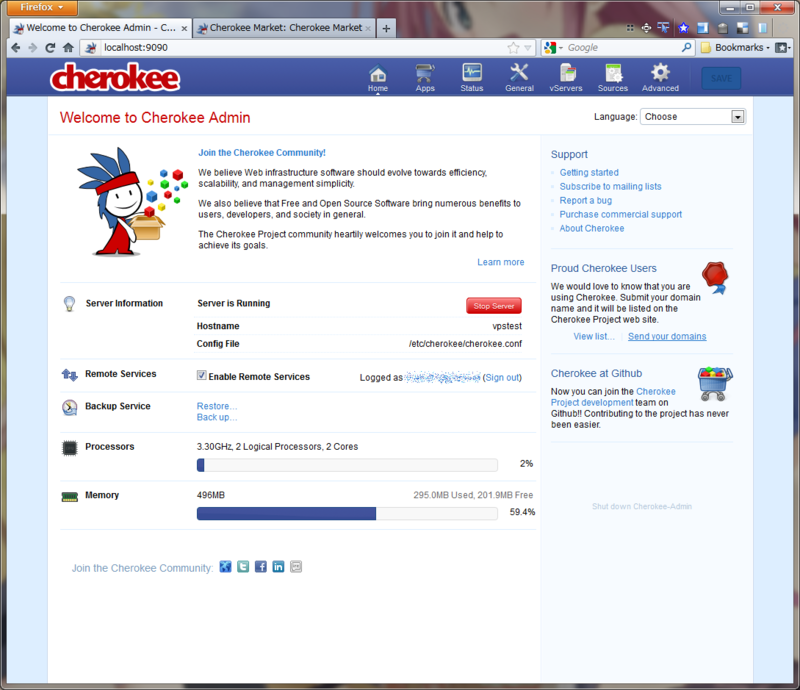Viewport: 800px width, 690px height.
Task: Open General settings wrench icon
Action: click(x=519, y=78)
